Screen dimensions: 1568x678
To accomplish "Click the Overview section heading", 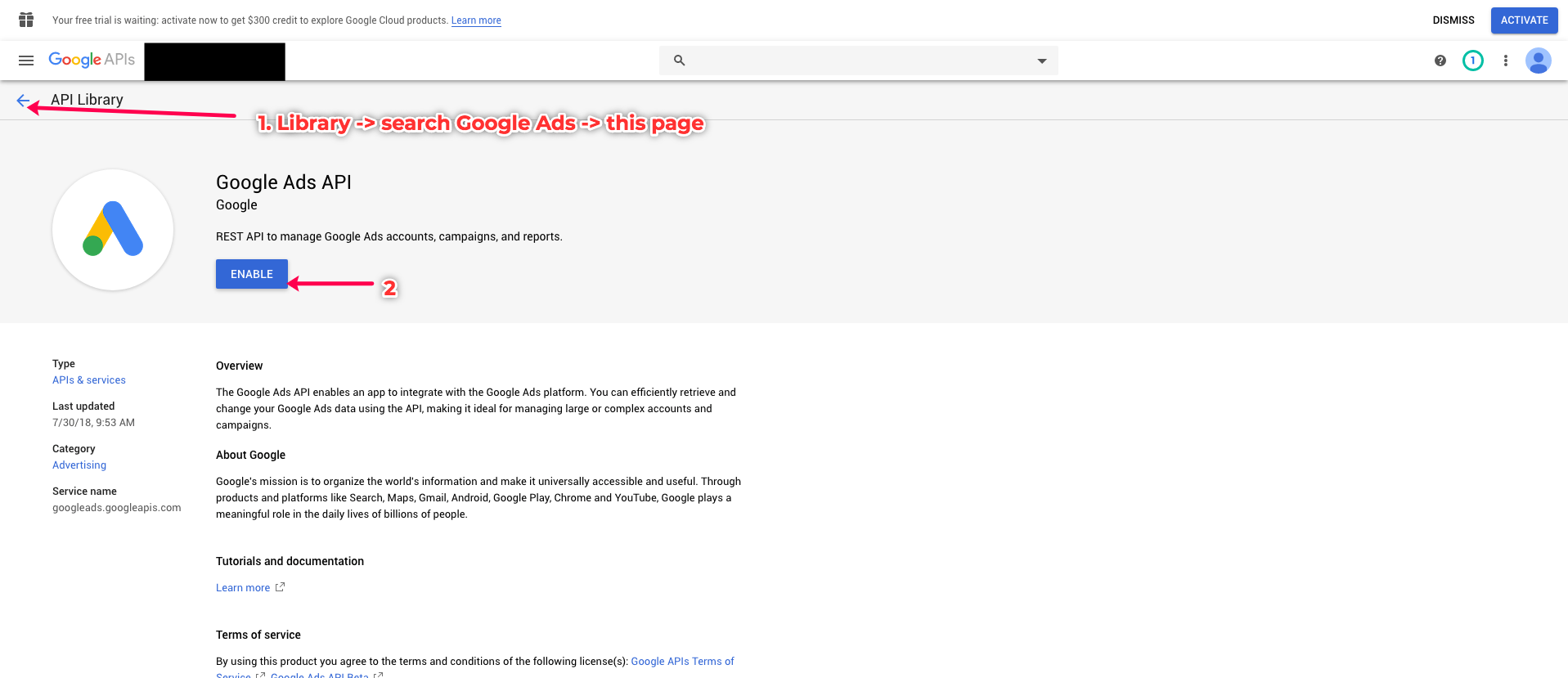I will pos(239,366).
